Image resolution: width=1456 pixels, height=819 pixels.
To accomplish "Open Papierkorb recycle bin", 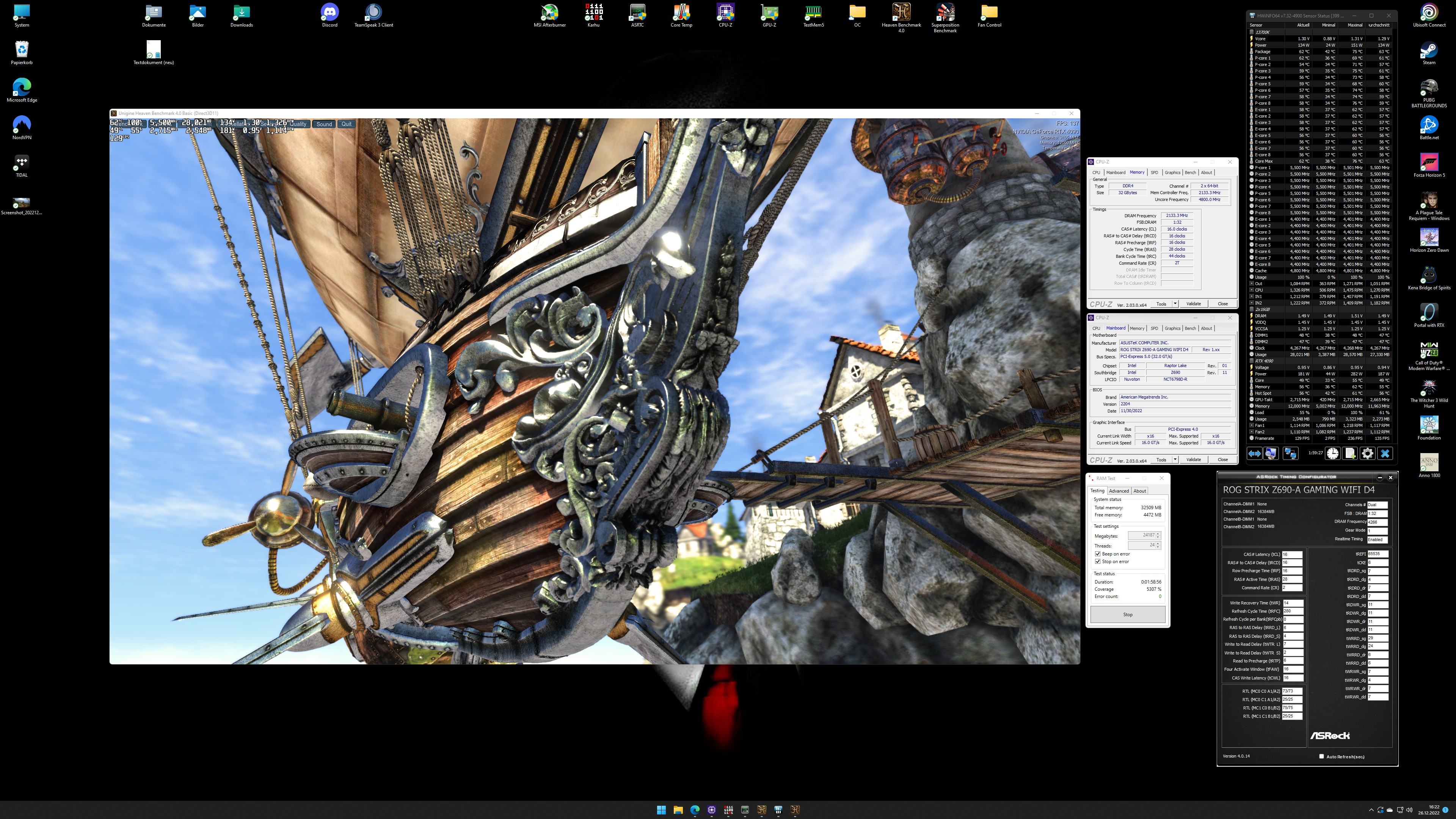I will (x=22, y=53).
